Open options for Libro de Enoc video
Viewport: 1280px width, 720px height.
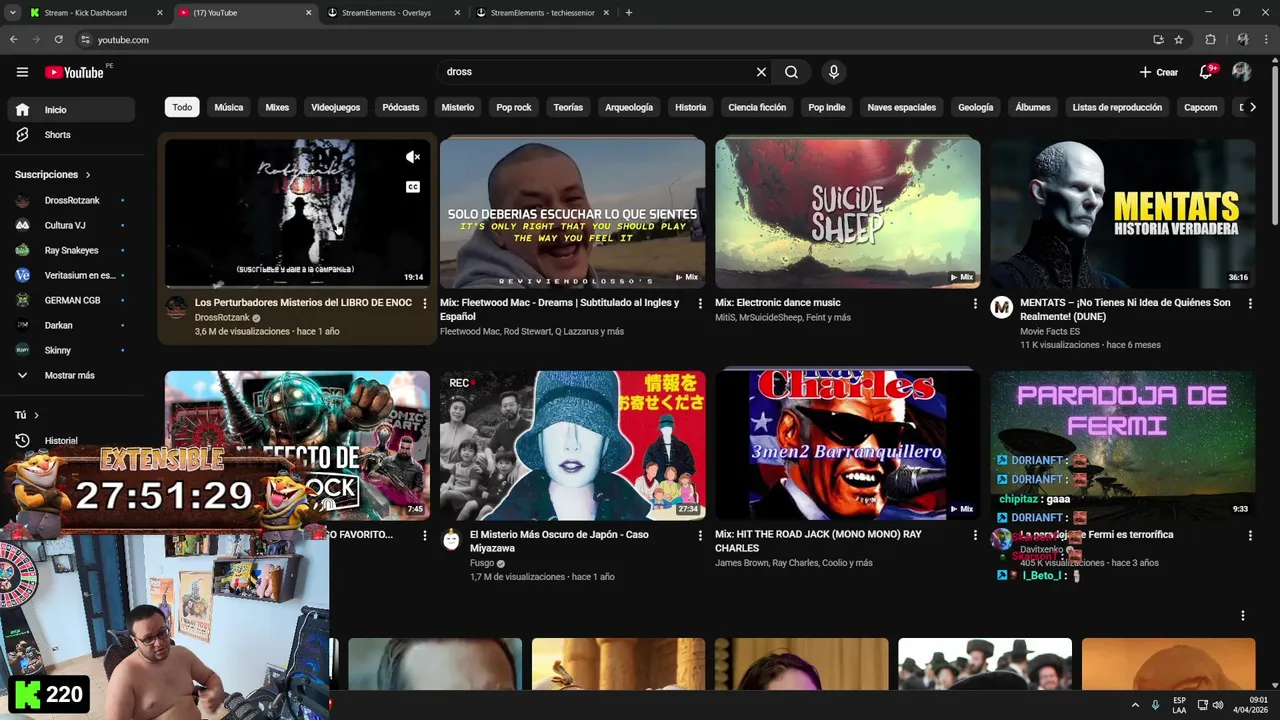click(x=424, y=303)
